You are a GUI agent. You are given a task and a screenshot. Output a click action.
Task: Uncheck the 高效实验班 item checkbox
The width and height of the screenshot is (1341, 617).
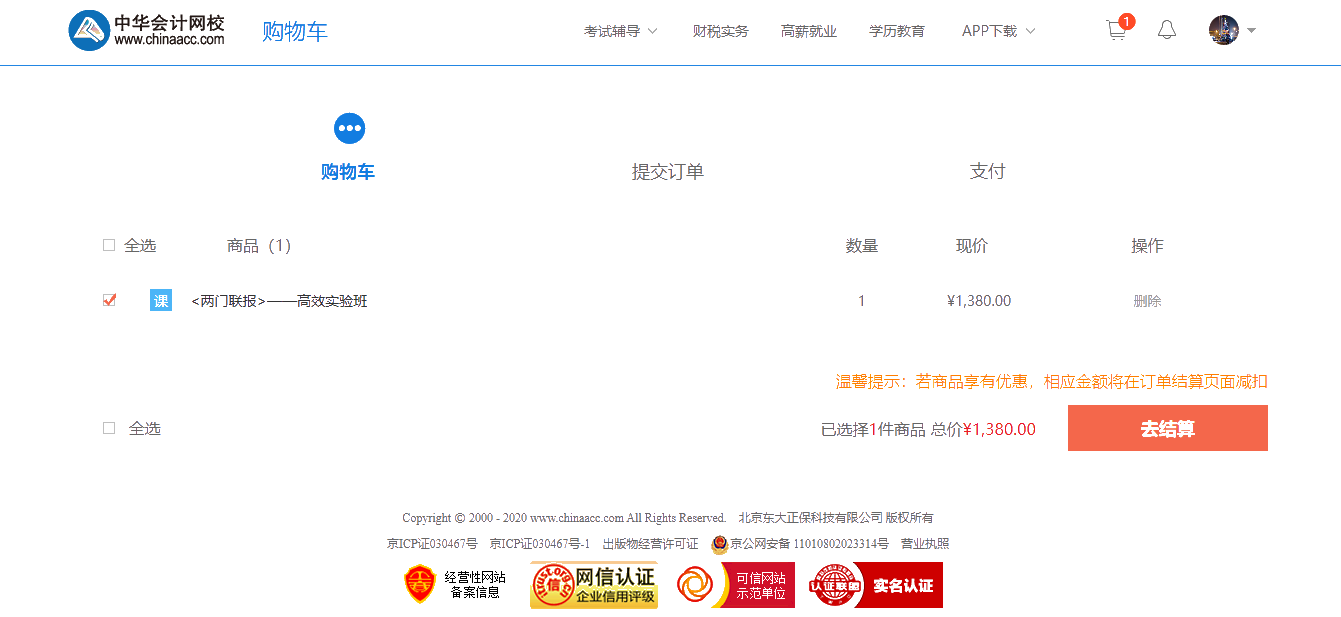109,300
